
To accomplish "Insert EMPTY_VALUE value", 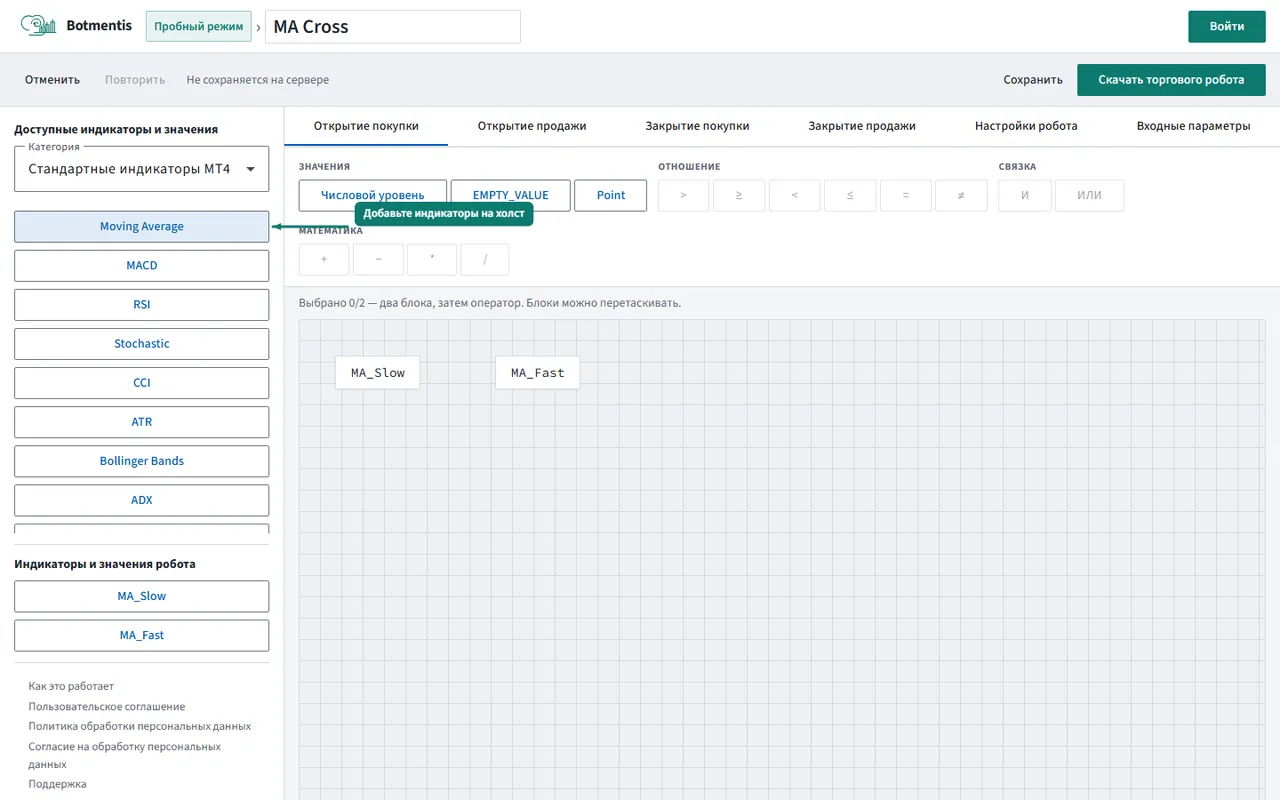I will pyautogui.click(x=511, y=195).
